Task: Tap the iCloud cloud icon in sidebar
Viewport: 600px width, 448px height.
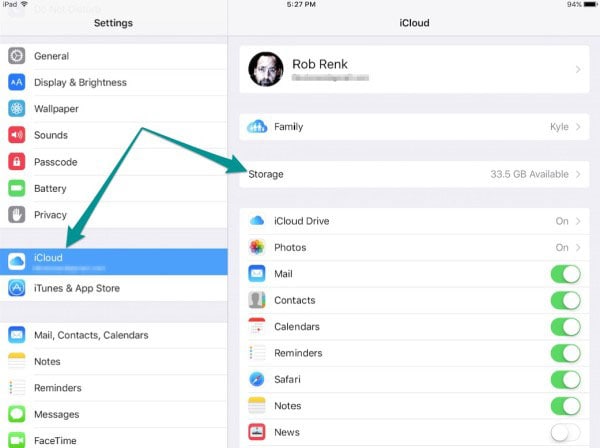Action: click(x=16, y=261)
